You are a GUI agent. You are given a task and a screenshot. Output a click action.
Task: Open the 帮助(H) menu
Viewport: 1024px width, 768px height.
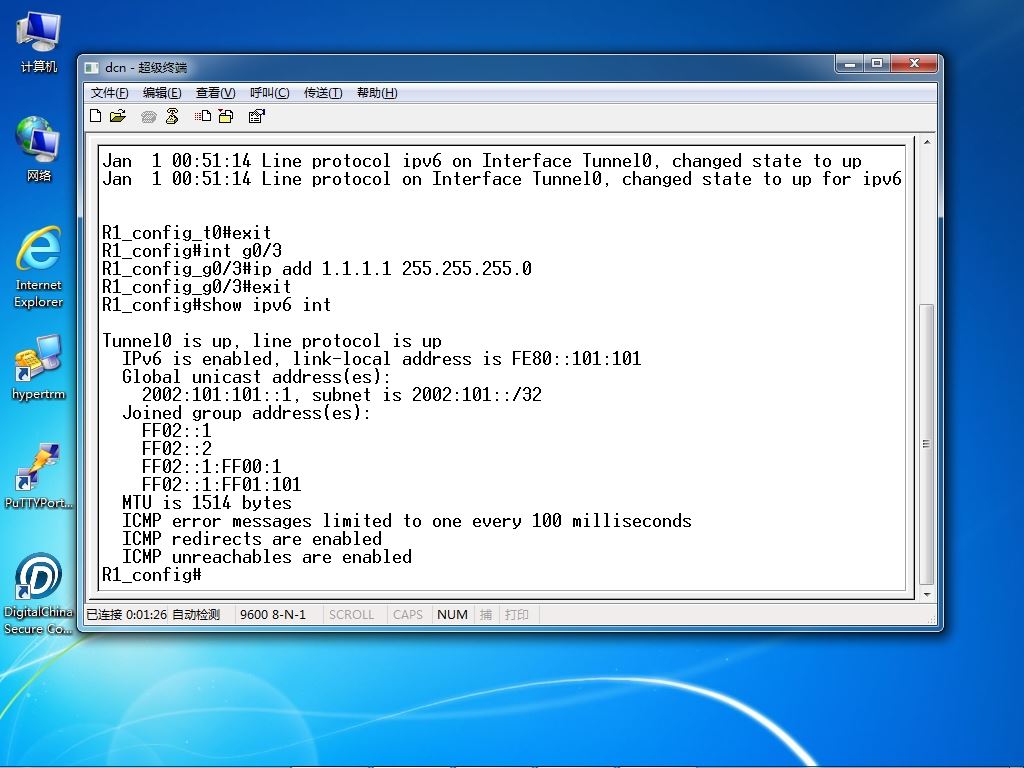377,93
